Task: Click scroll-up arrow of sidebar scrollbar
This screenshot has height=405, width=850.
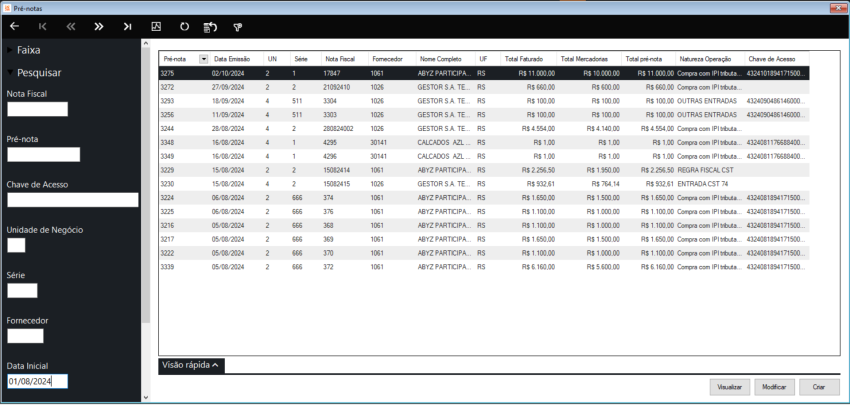Action: click(145, 42)
